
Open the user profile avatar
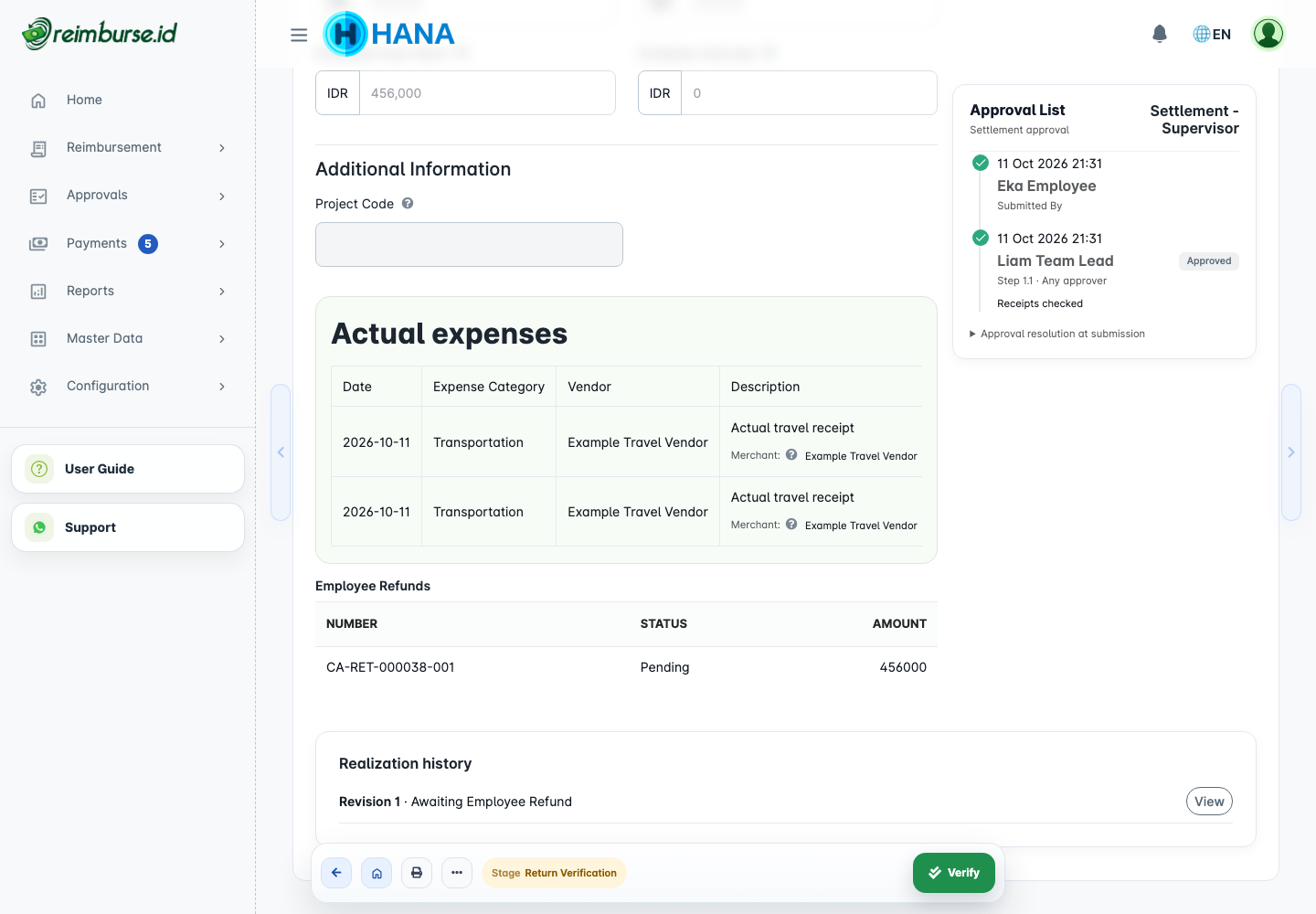click(x=1268, y=34)
